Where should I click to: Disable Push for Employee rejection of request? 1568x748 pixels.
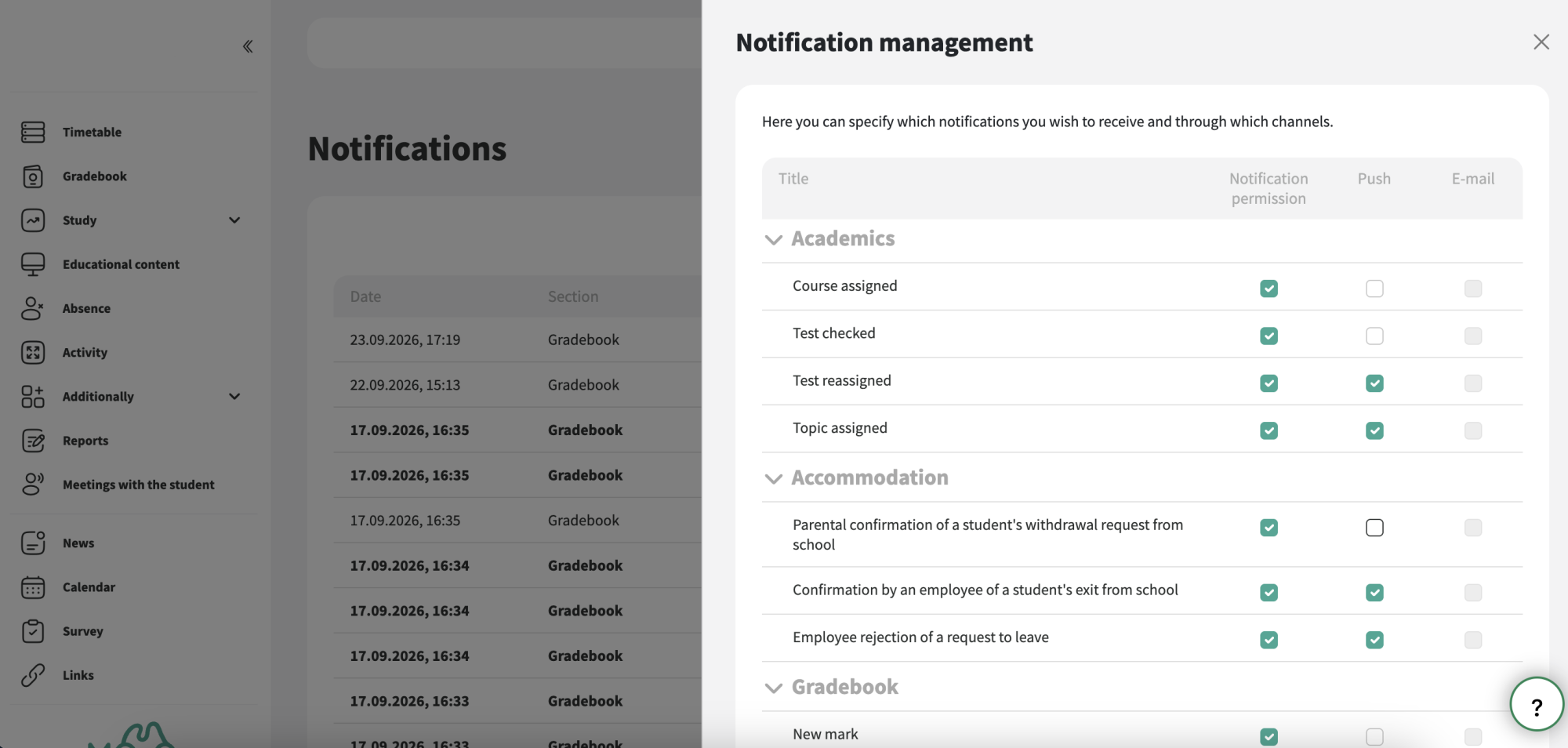[1374, 640]
